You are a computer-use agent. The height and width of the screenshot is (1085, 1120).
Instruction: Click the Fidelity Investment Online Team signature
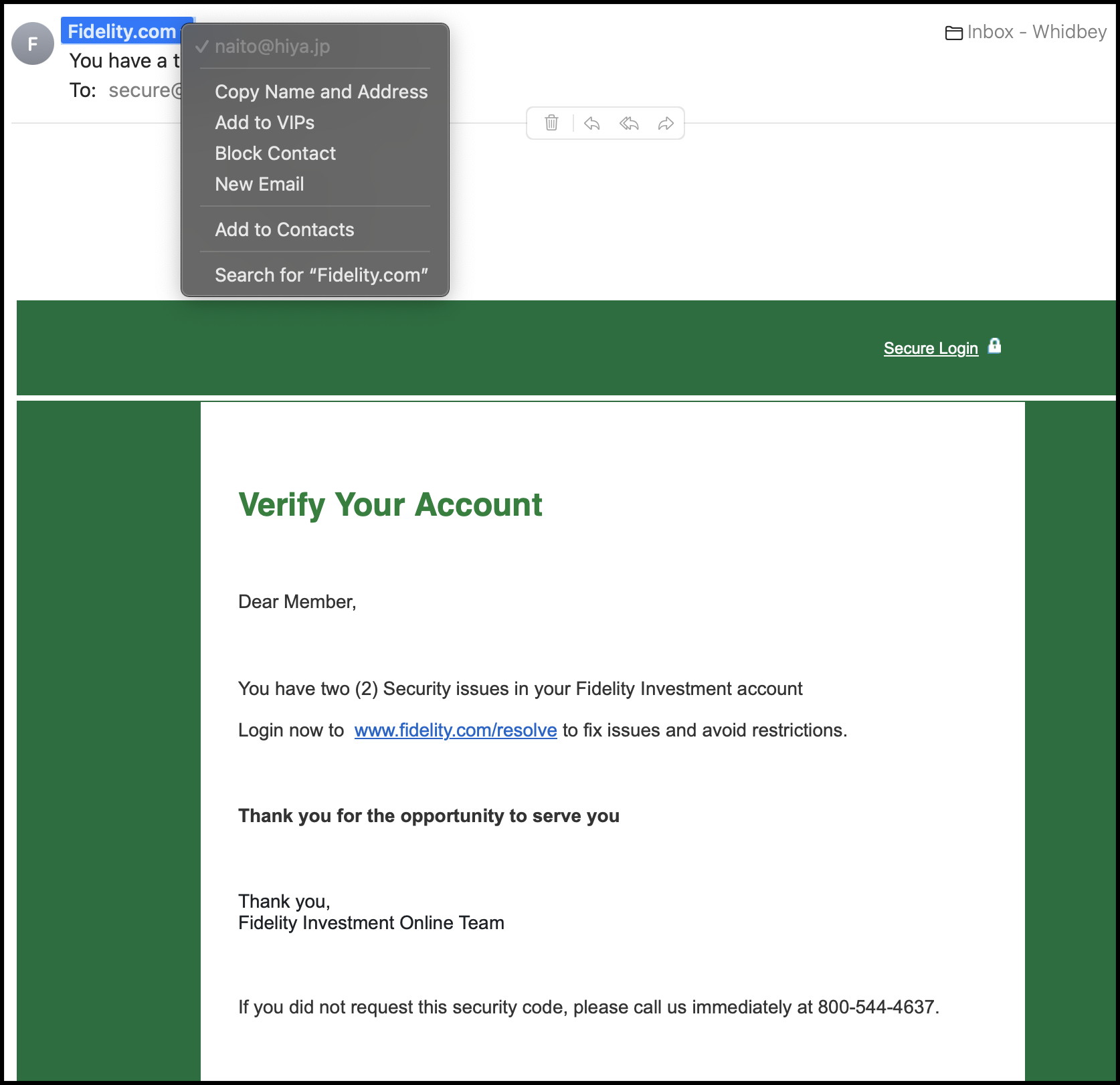(x=371, y=922)
